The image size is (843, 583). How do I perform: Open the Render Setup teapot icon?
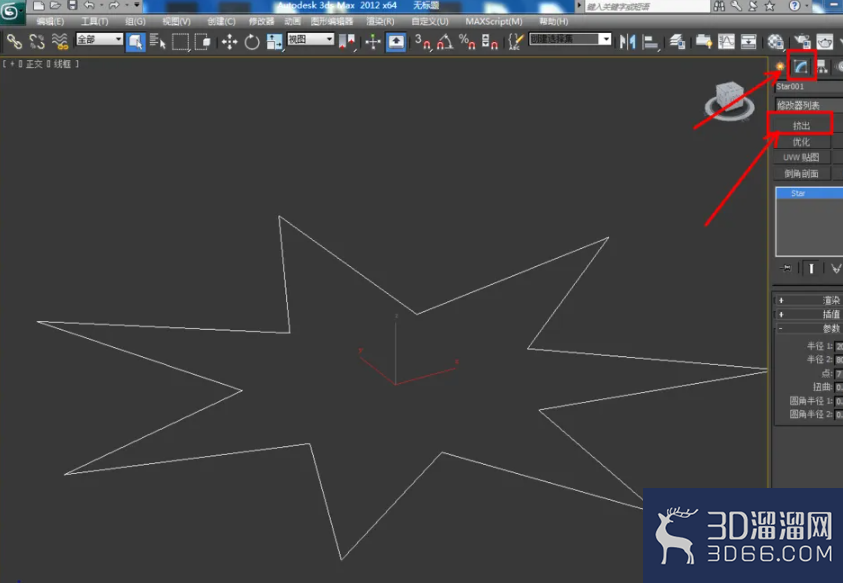[x=802, y=41]
